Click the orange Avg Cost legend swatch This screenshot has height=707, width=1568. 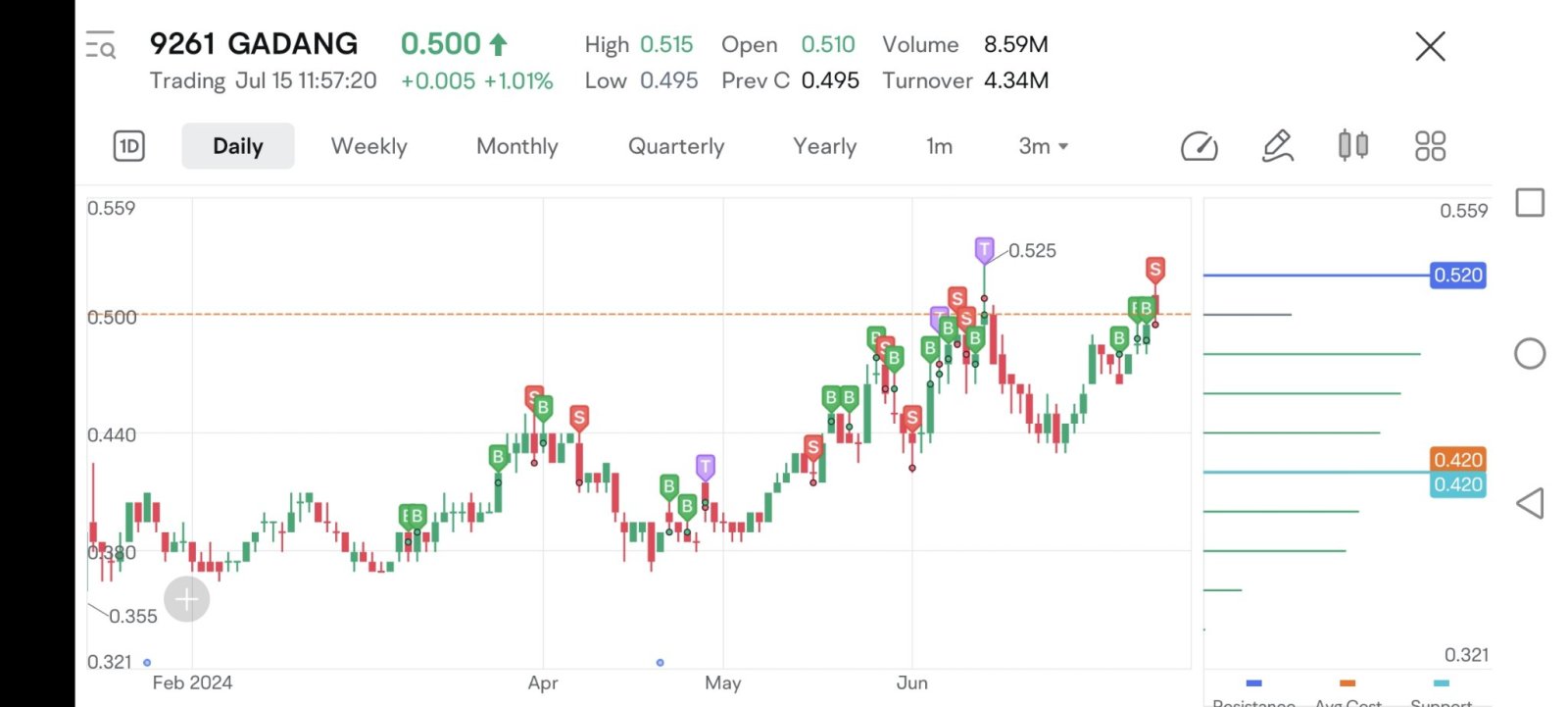[x=1347, y=683]
